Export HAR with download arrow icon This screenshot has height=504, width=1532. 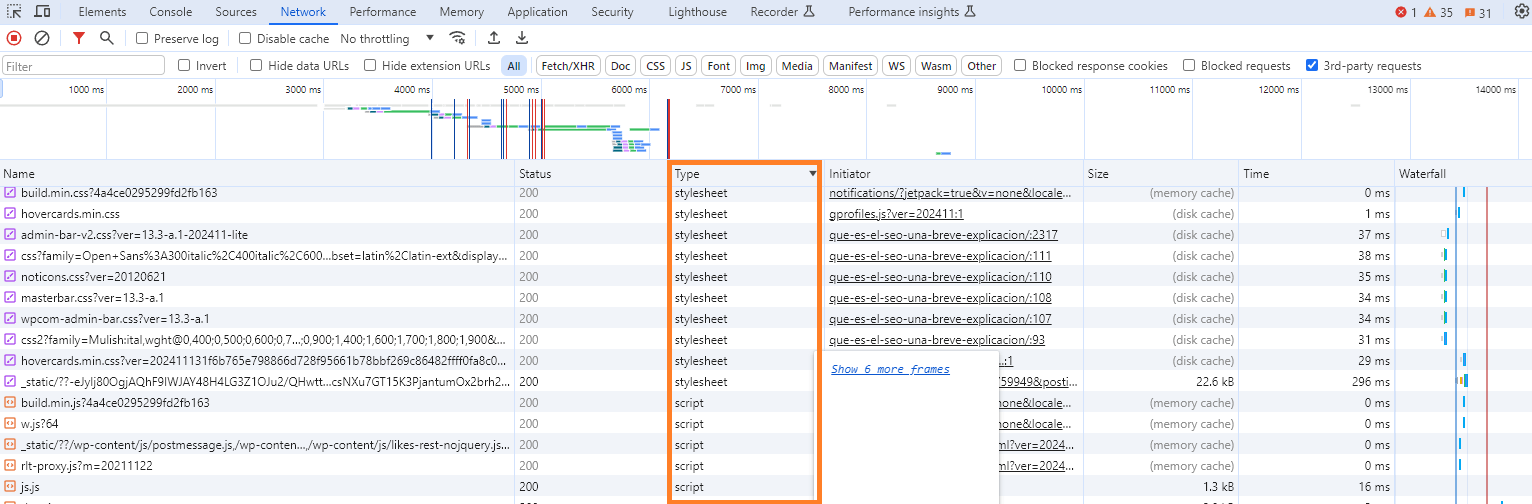[x=521, y=38]
